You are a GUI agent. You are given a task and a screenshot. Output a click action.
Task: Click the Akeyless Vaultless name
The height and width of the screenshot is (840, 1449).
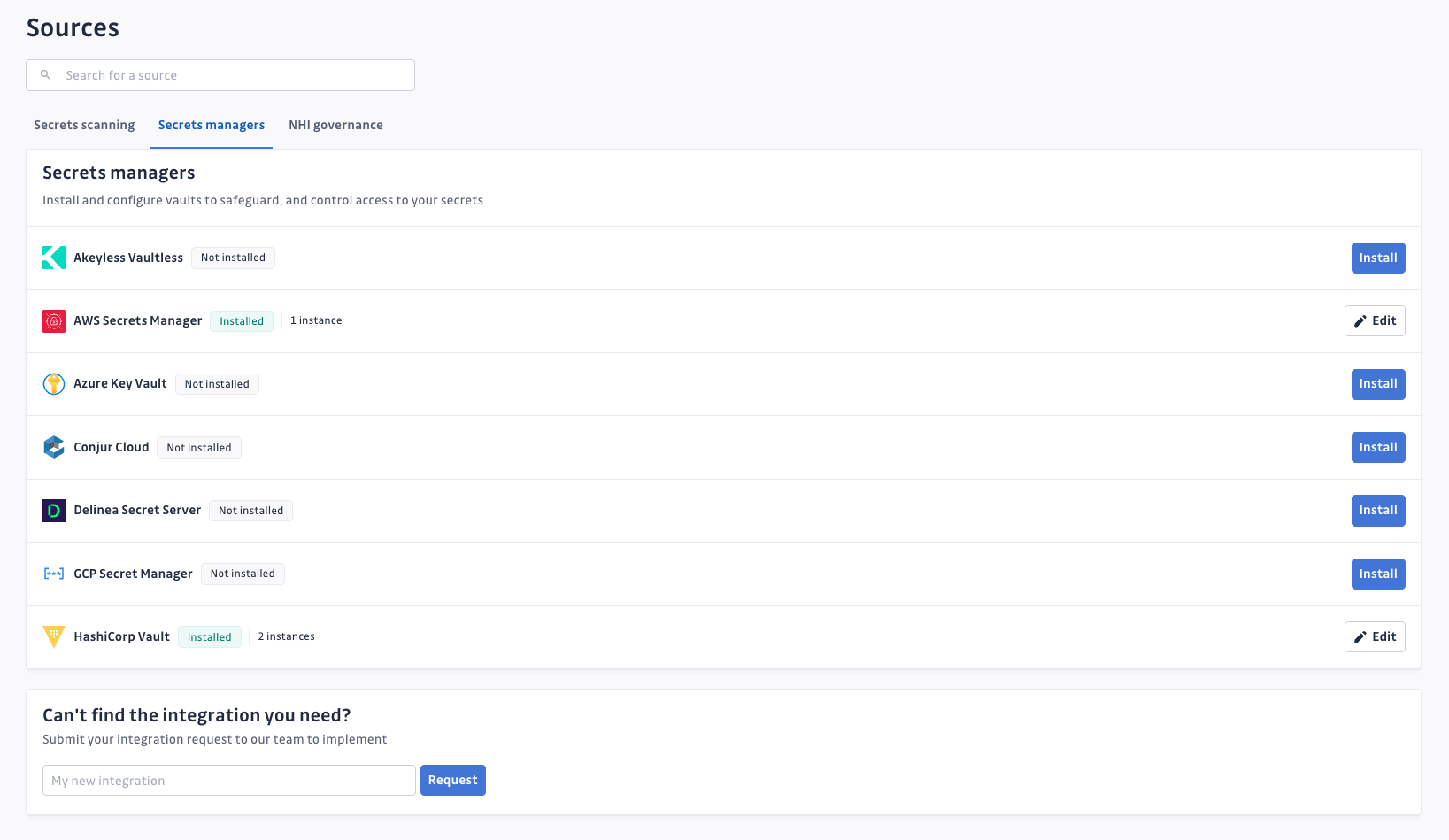click(x=128, y=258)
